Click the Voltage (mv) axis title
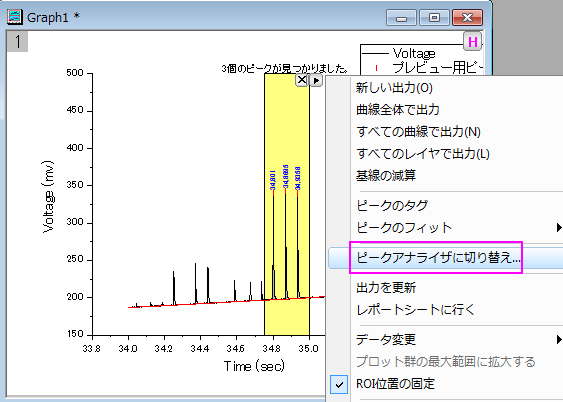 [x=48, y=197]
